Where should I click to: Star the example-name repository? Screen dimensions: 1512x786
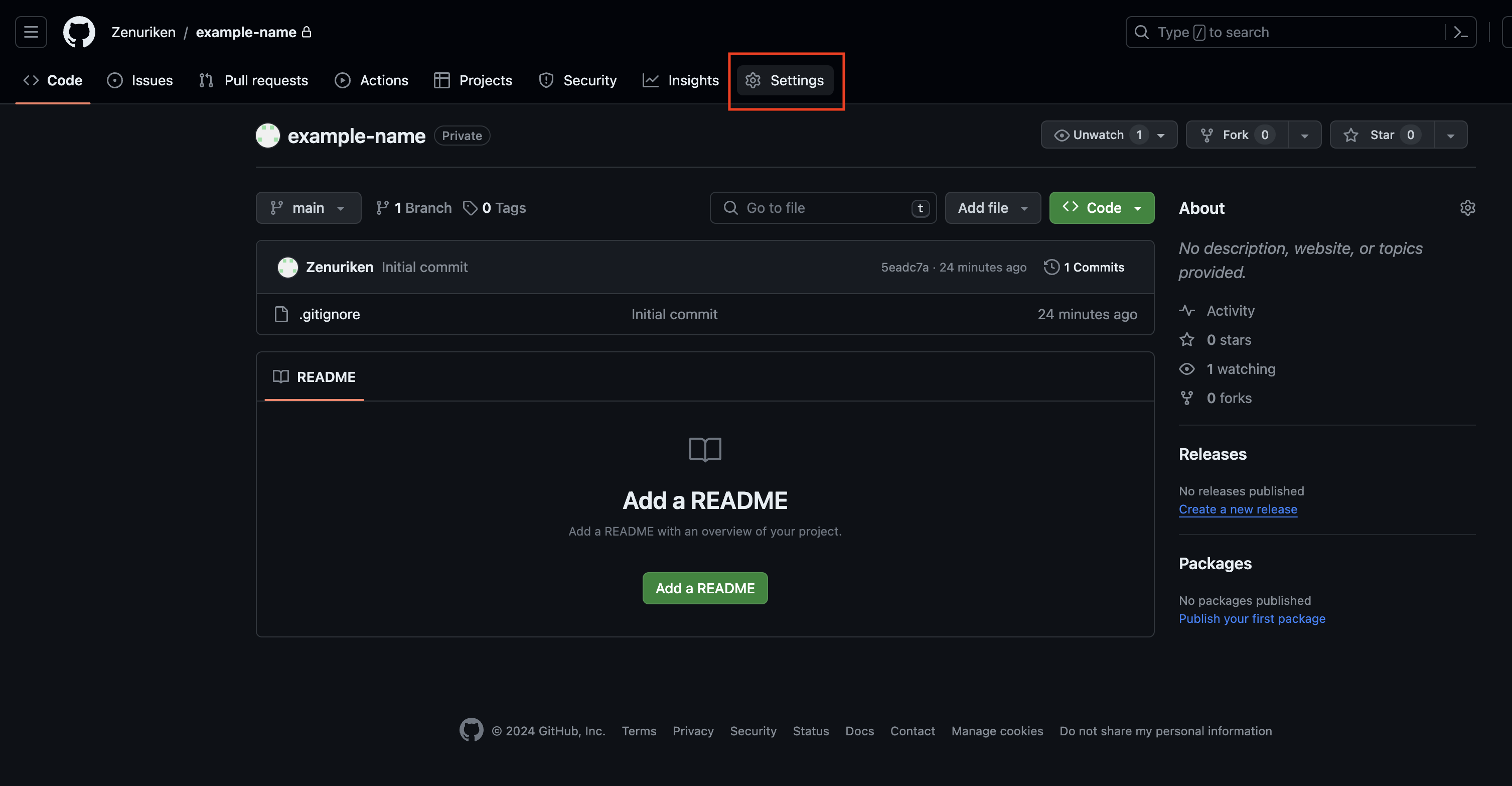(x=1382, y=135)
